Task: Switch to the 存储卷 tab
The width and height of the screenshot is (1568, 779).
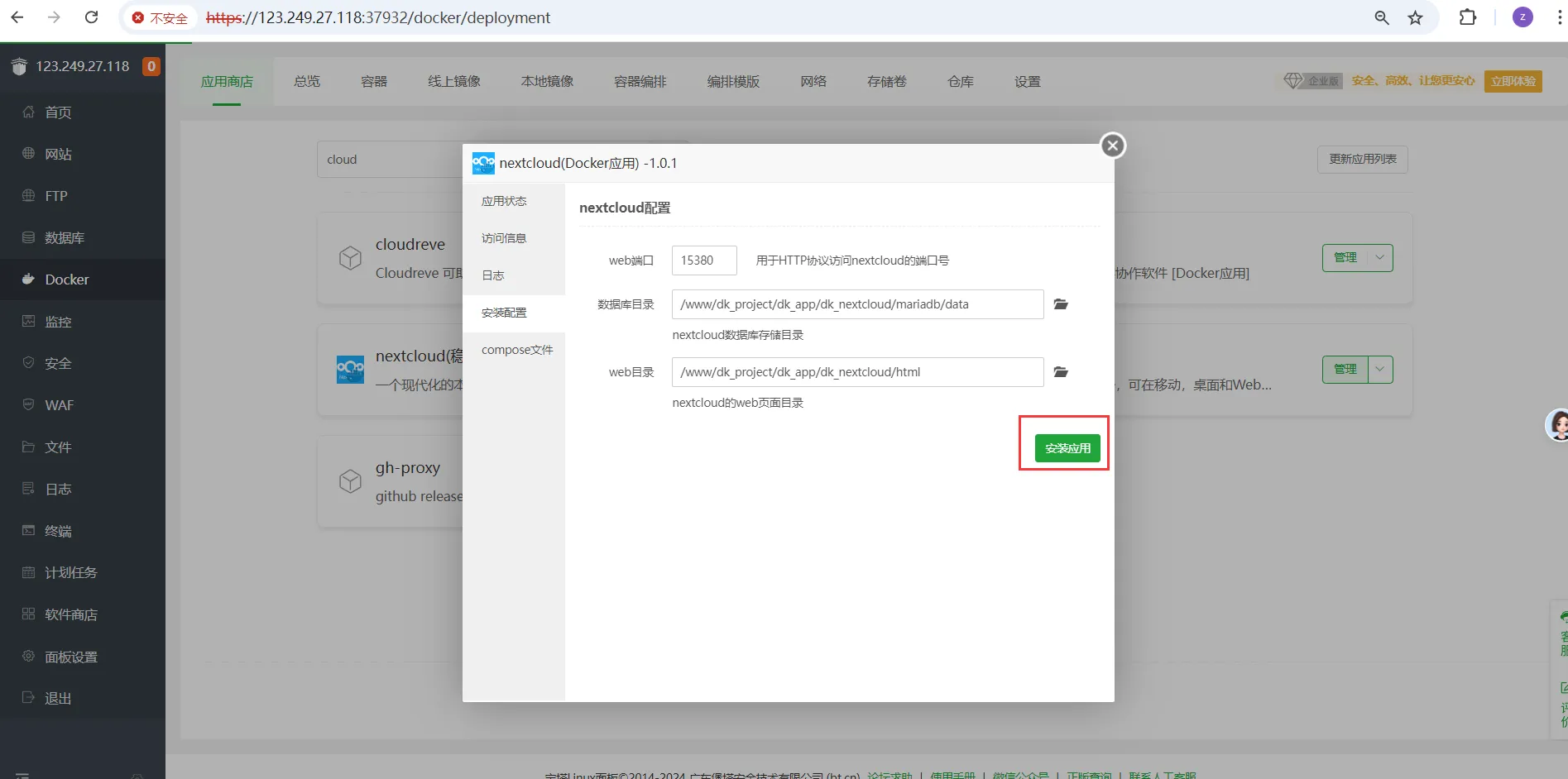Action: tap(887, 81)
